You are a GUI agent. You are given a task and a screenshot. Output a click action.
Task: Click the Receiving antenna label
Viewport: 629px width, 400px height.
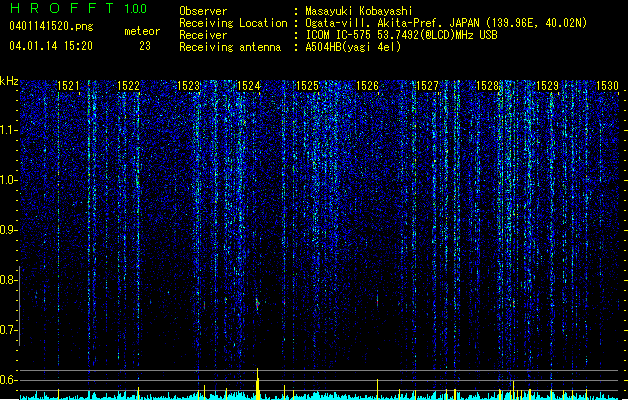[230, 47]
